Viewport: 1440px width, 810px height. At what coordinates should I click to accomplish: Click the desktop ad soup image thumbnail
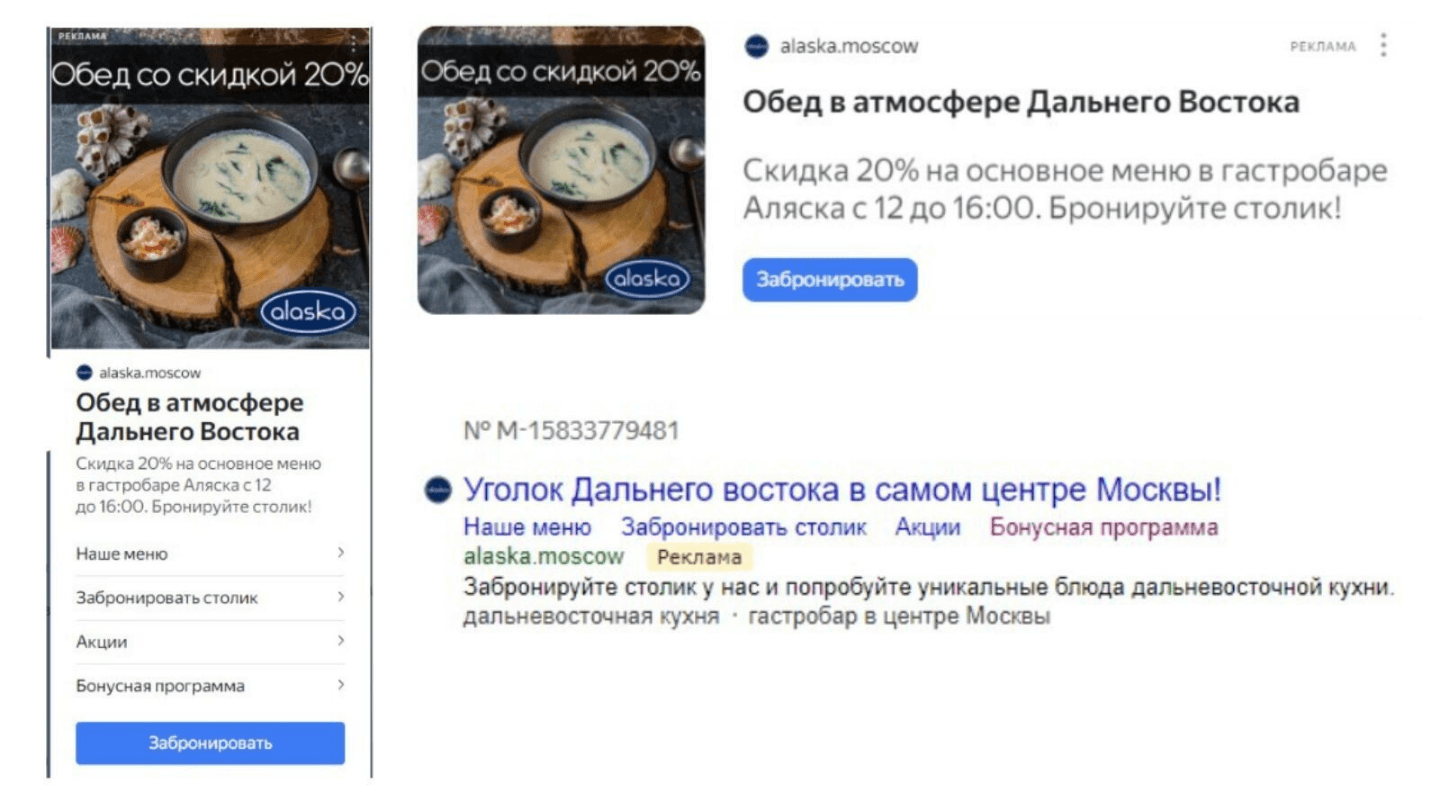(561, 170)
